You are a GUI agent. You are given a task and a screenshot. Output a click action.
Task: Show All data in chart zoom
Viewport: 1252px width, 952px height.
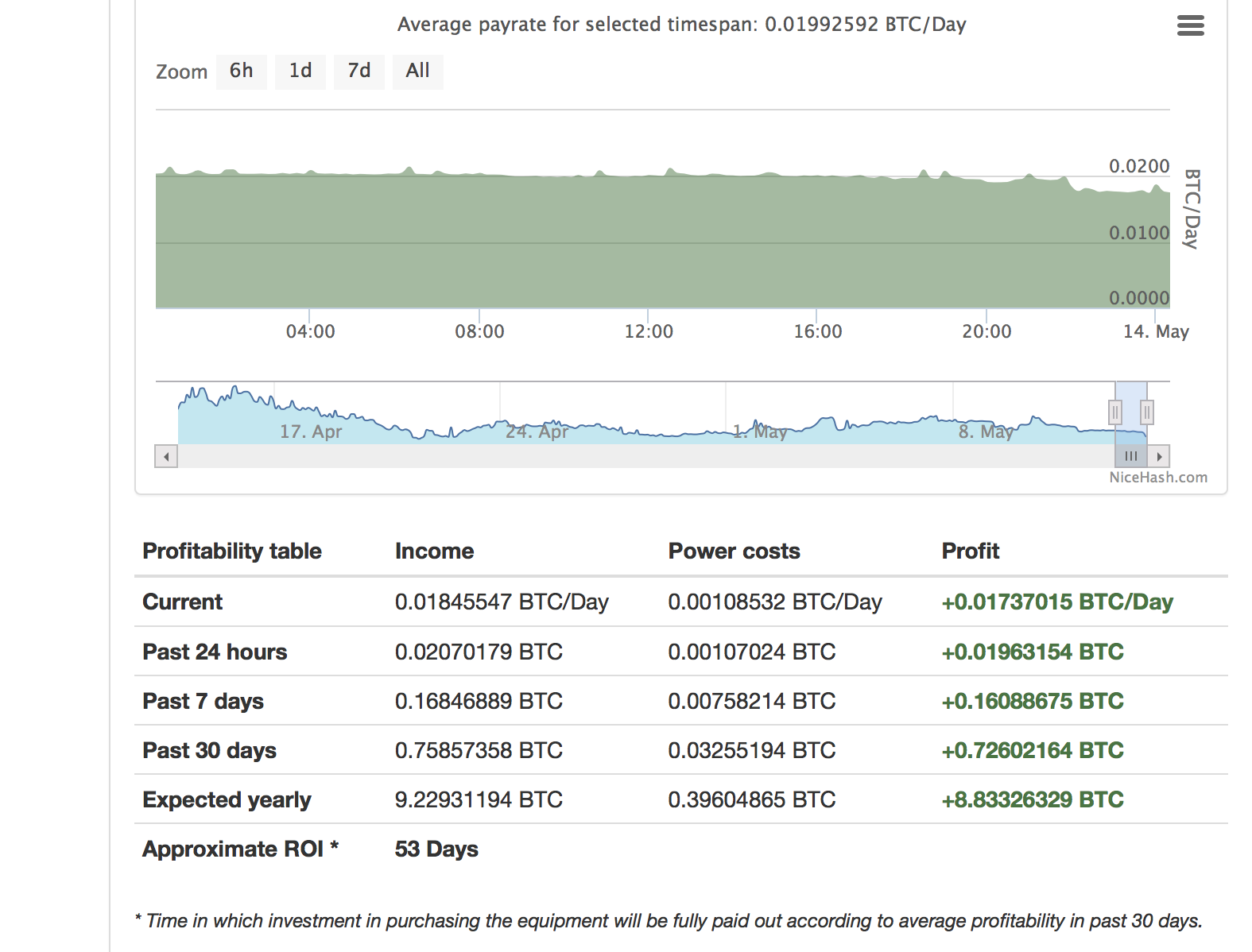[417, 72]
